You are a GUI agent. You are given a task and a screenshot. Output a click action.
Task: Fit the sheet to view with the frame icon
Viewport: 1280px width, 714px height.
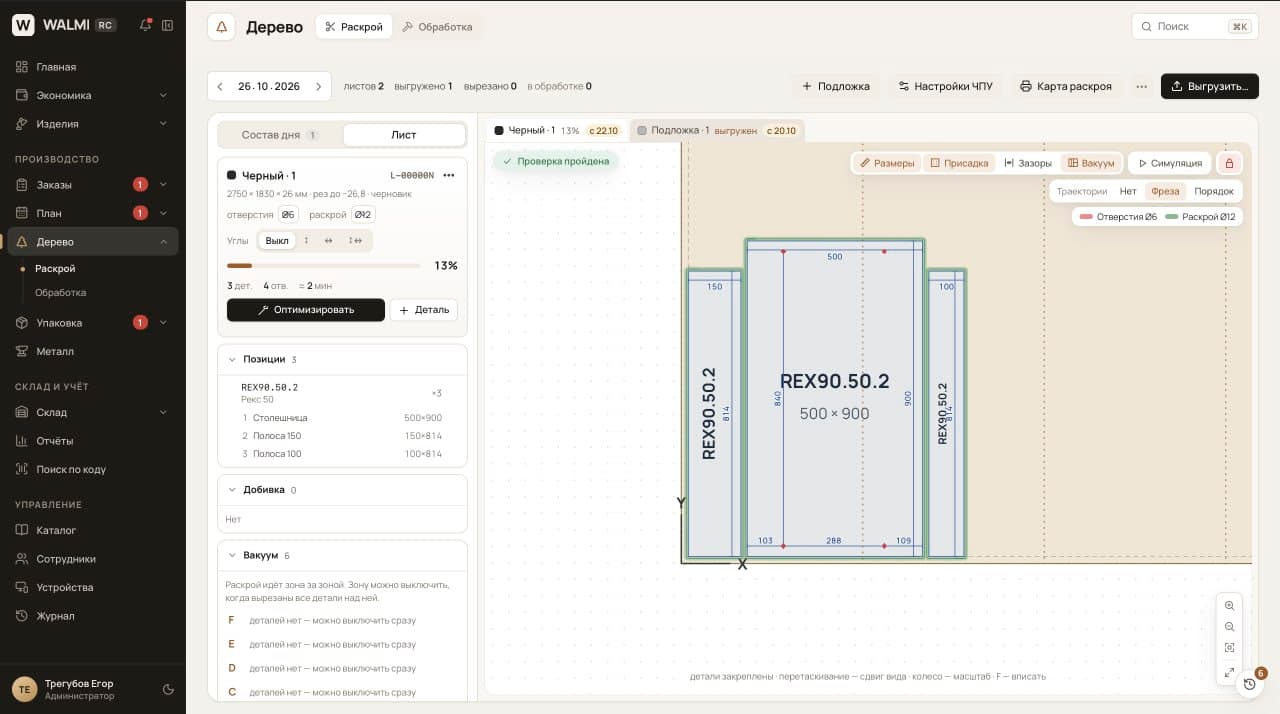1229,648
